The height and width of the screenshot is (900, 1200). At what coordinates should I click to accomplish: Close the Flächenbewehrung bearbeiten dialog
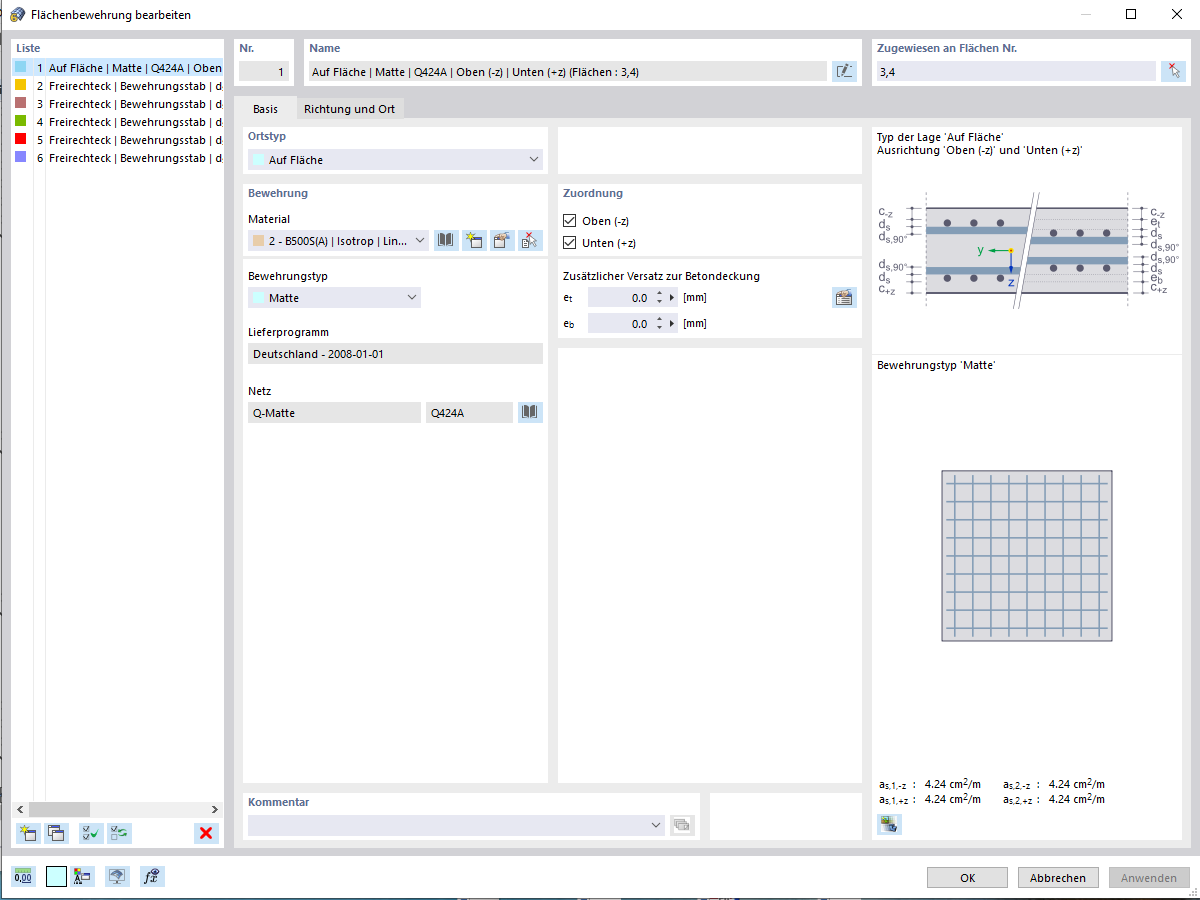tap(1176, 15)
